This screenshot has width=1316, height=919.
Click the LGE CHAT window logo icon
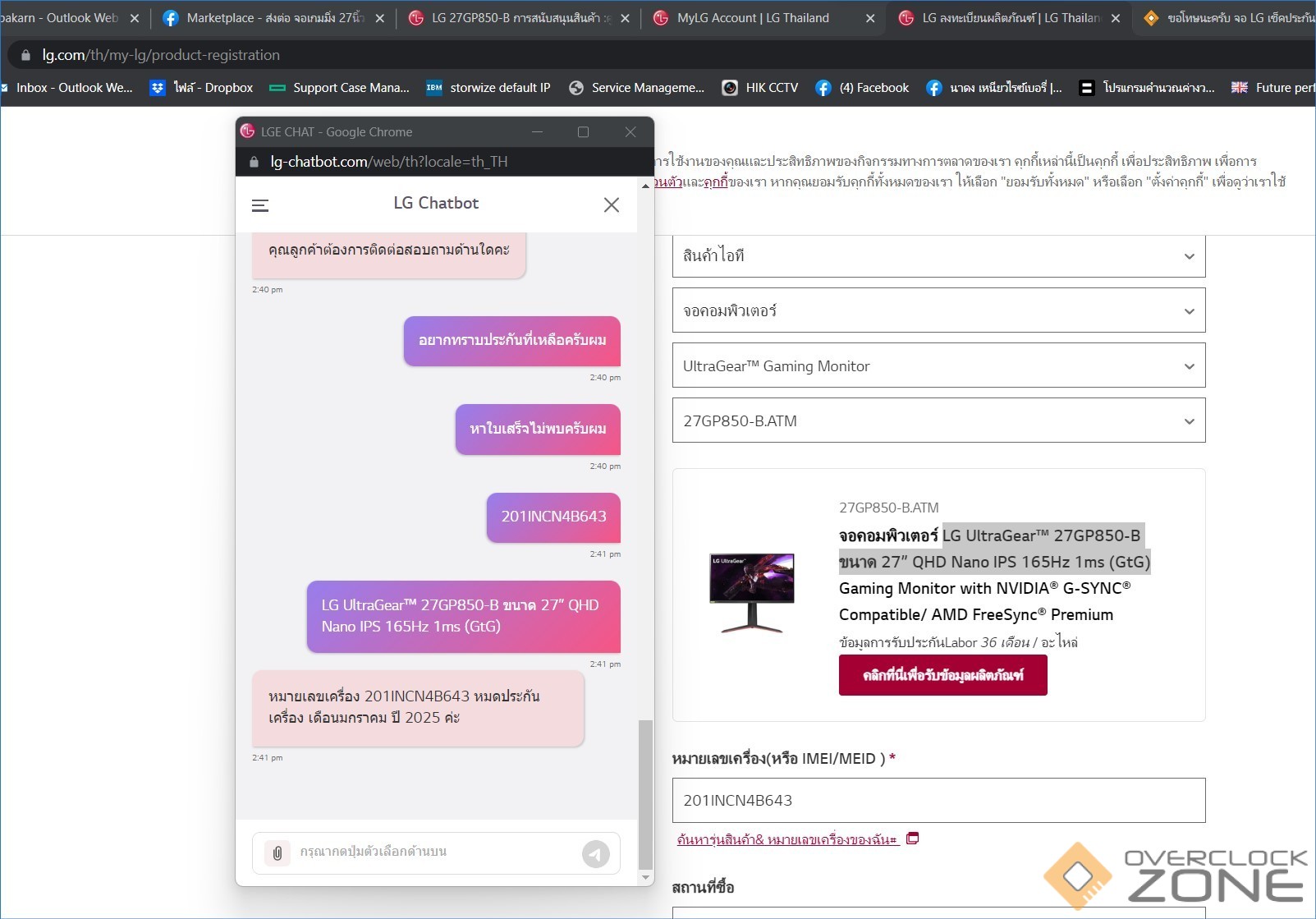point(247,131)
